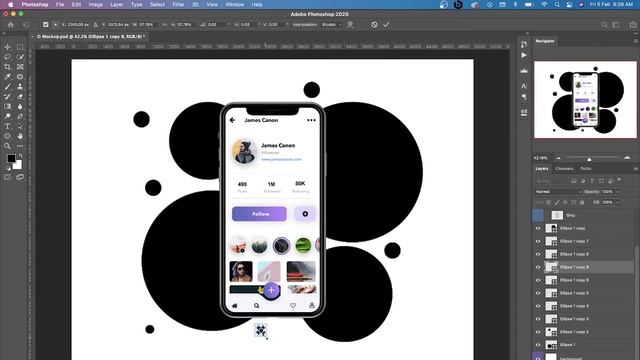Select the Mockup.psd document tab
640x360 pixels.
point(91,36)
